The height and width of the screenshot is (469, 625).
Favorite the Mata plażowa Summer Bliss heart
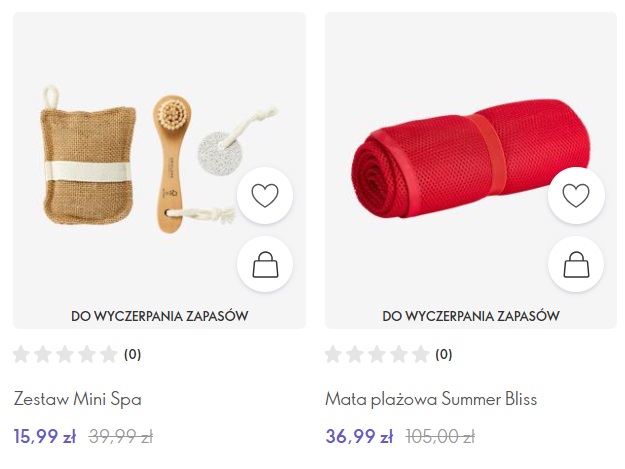tap(576, 195)
